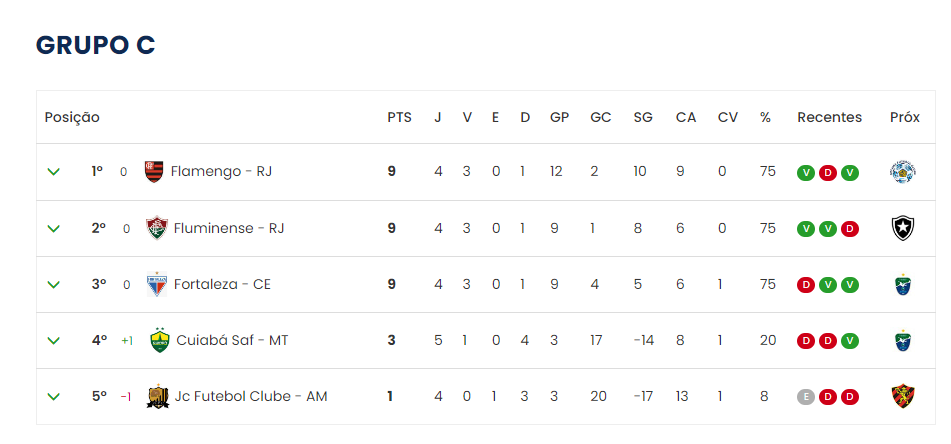Click the Jc Futebol Clube crest
Screen dimensions: 951x444
158,396
